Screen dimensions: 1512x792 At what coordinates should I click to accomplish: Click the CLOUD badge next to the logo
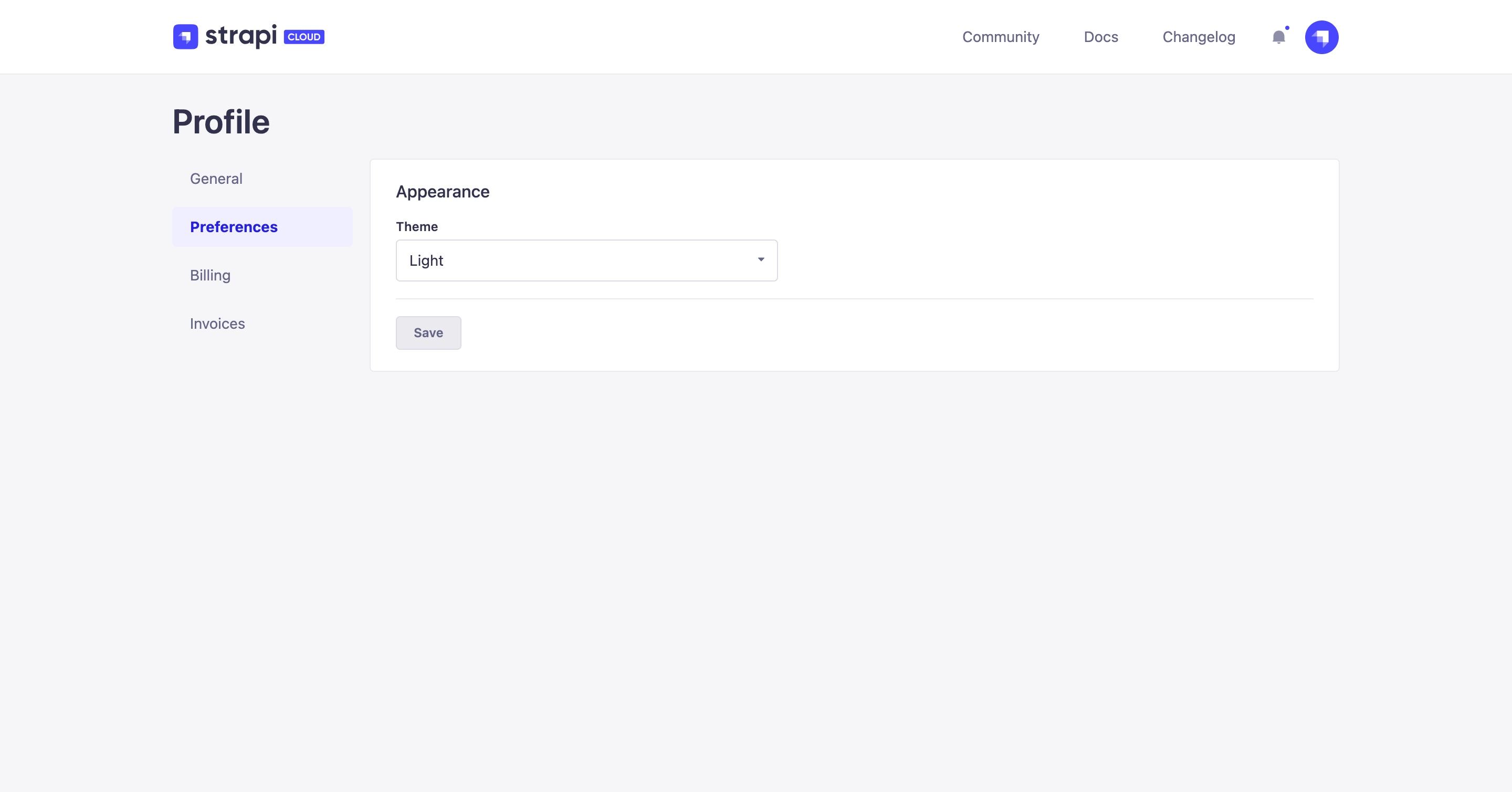point(303,36)
